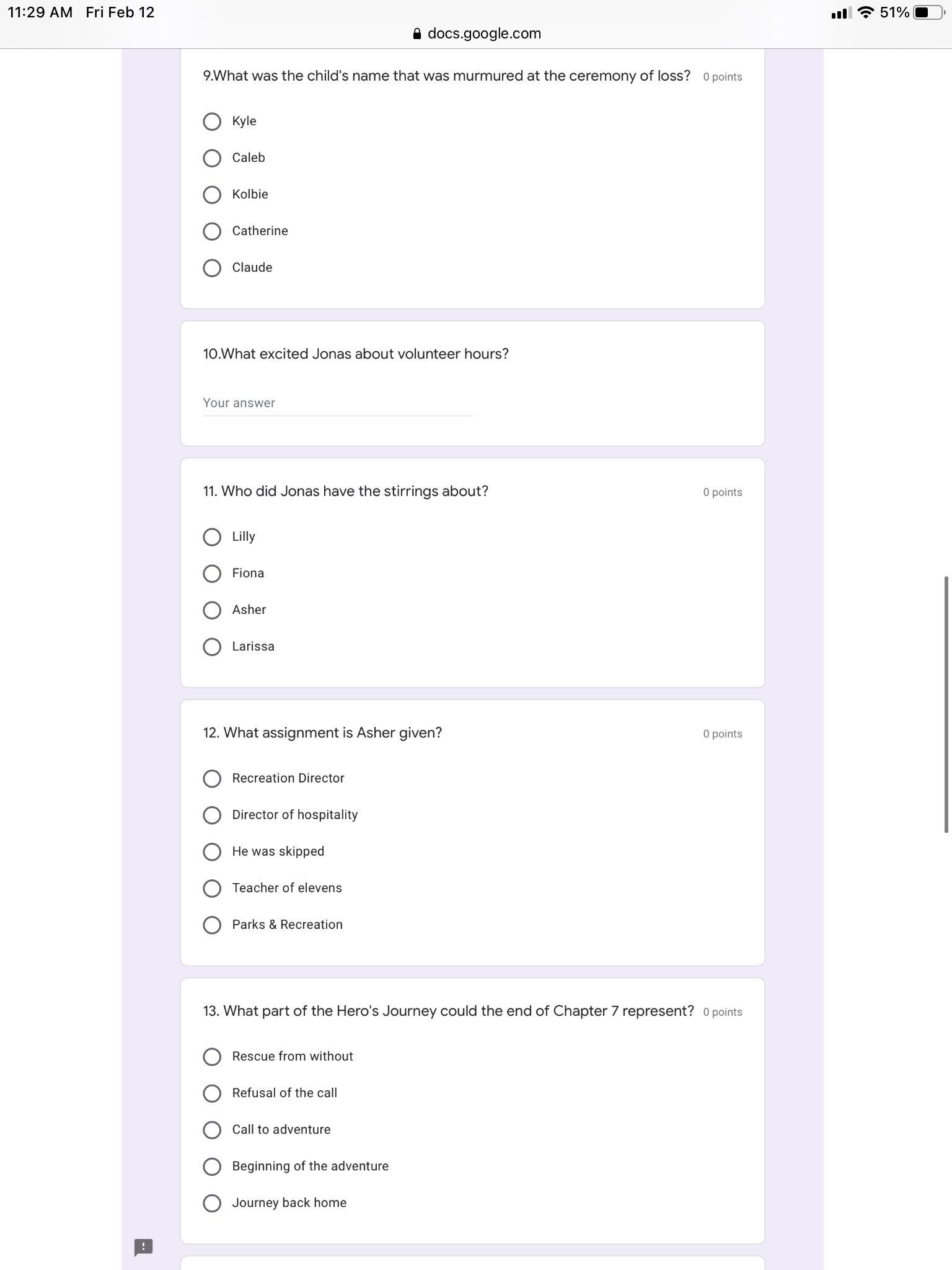Tap the Wi-Fi status icon

pos(866,12)
